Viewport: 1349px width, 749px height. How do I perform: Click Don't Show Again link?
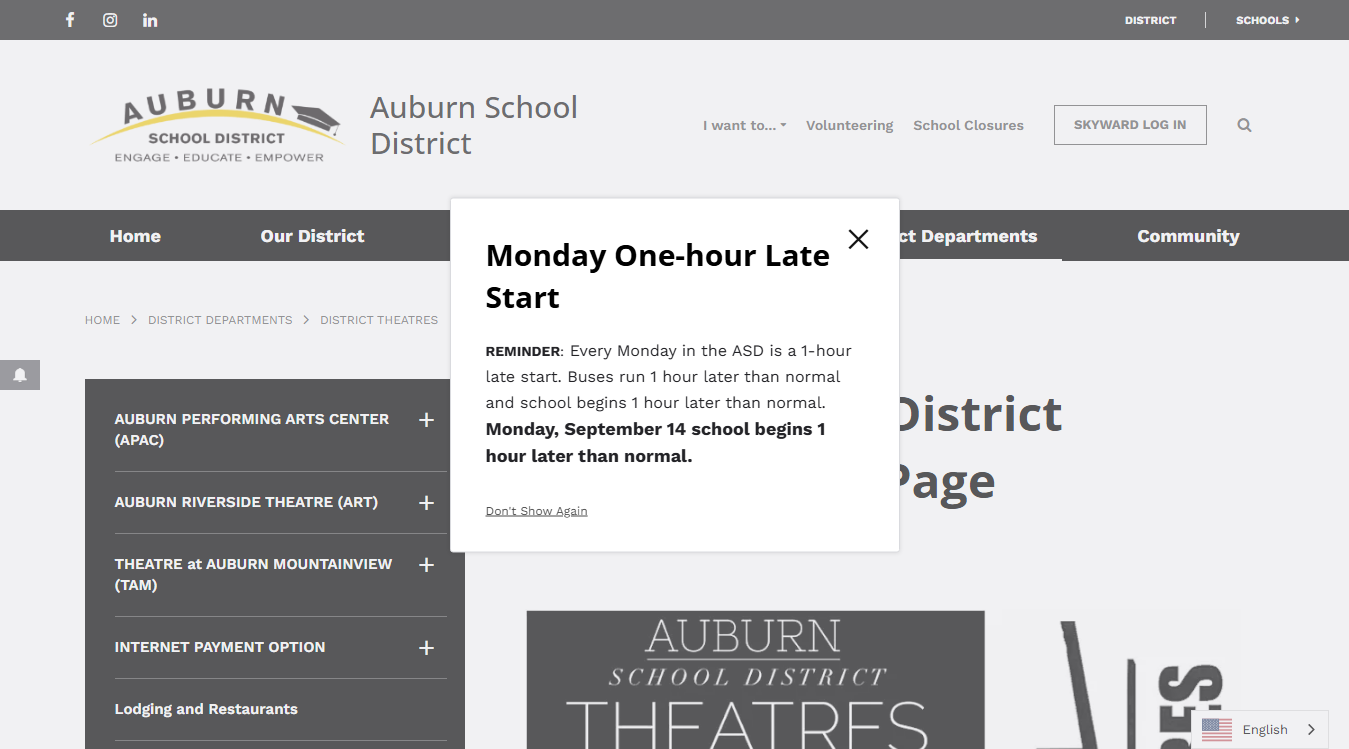click(x=536, y=511)
